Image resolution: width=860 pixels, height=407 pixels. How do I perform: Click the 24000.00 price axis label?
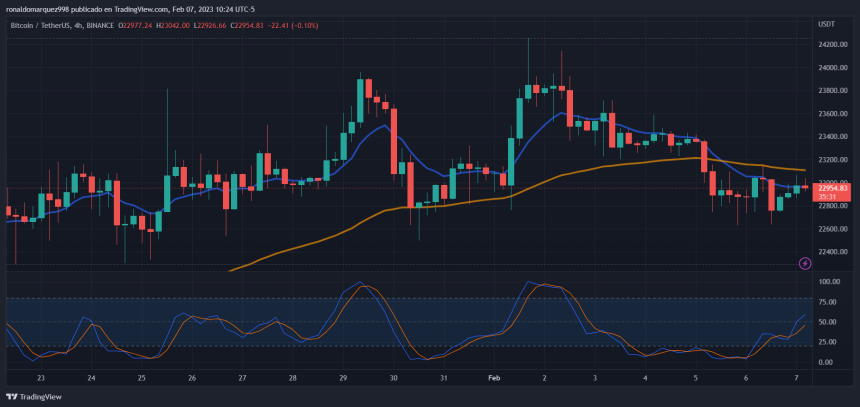(x=832, y=68)
